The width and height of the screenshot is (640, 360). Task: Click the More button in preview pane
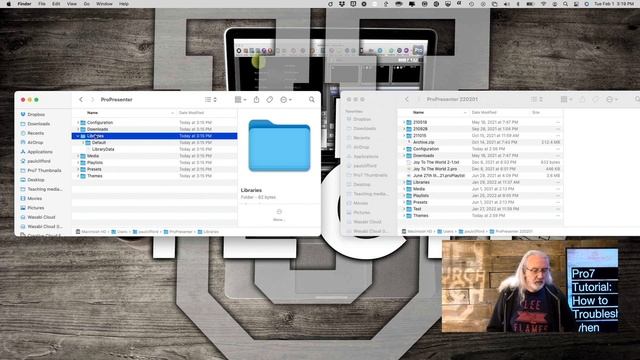279,215
